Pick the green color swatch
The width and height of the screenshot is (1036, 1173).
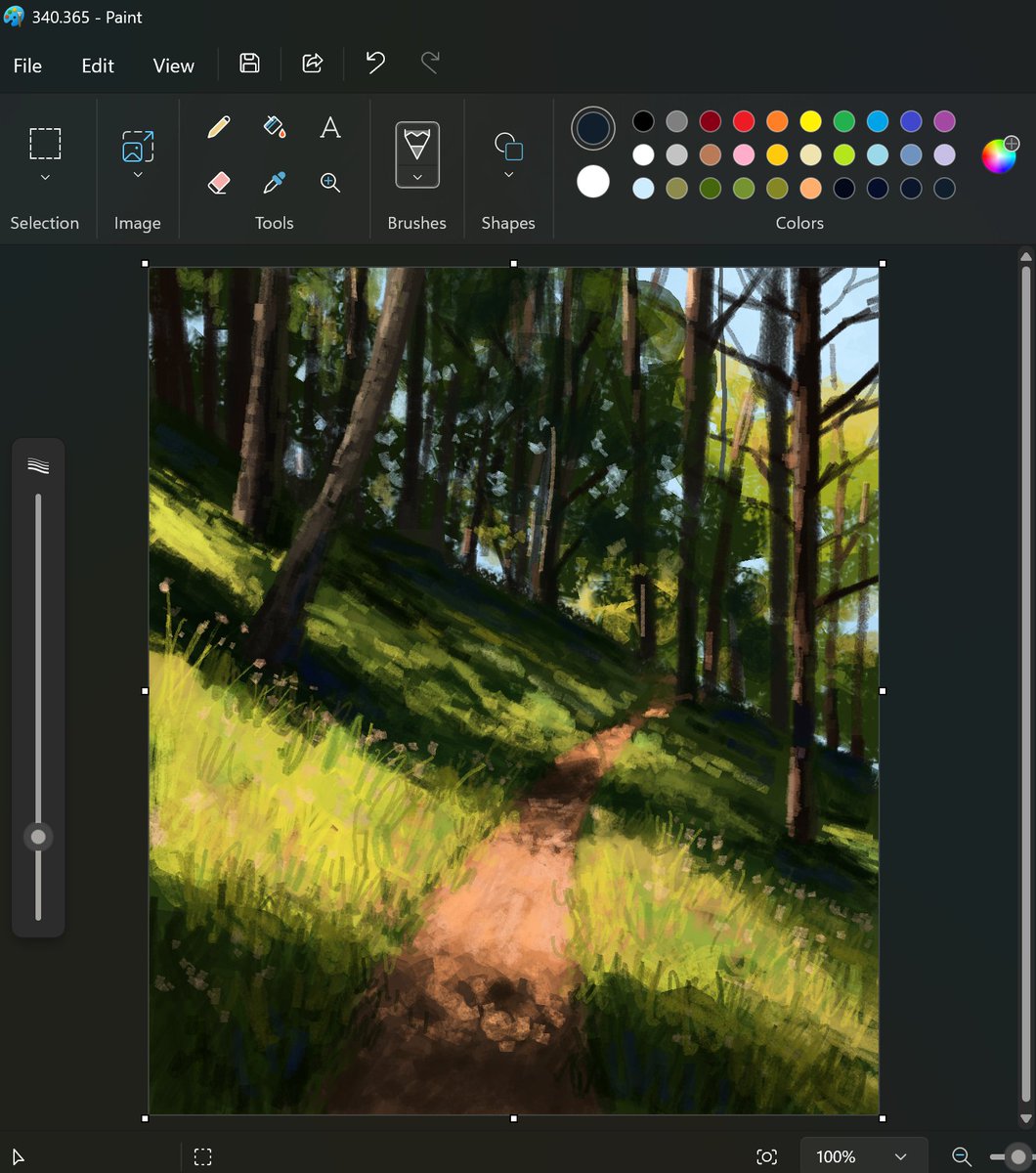click(844, 121)
